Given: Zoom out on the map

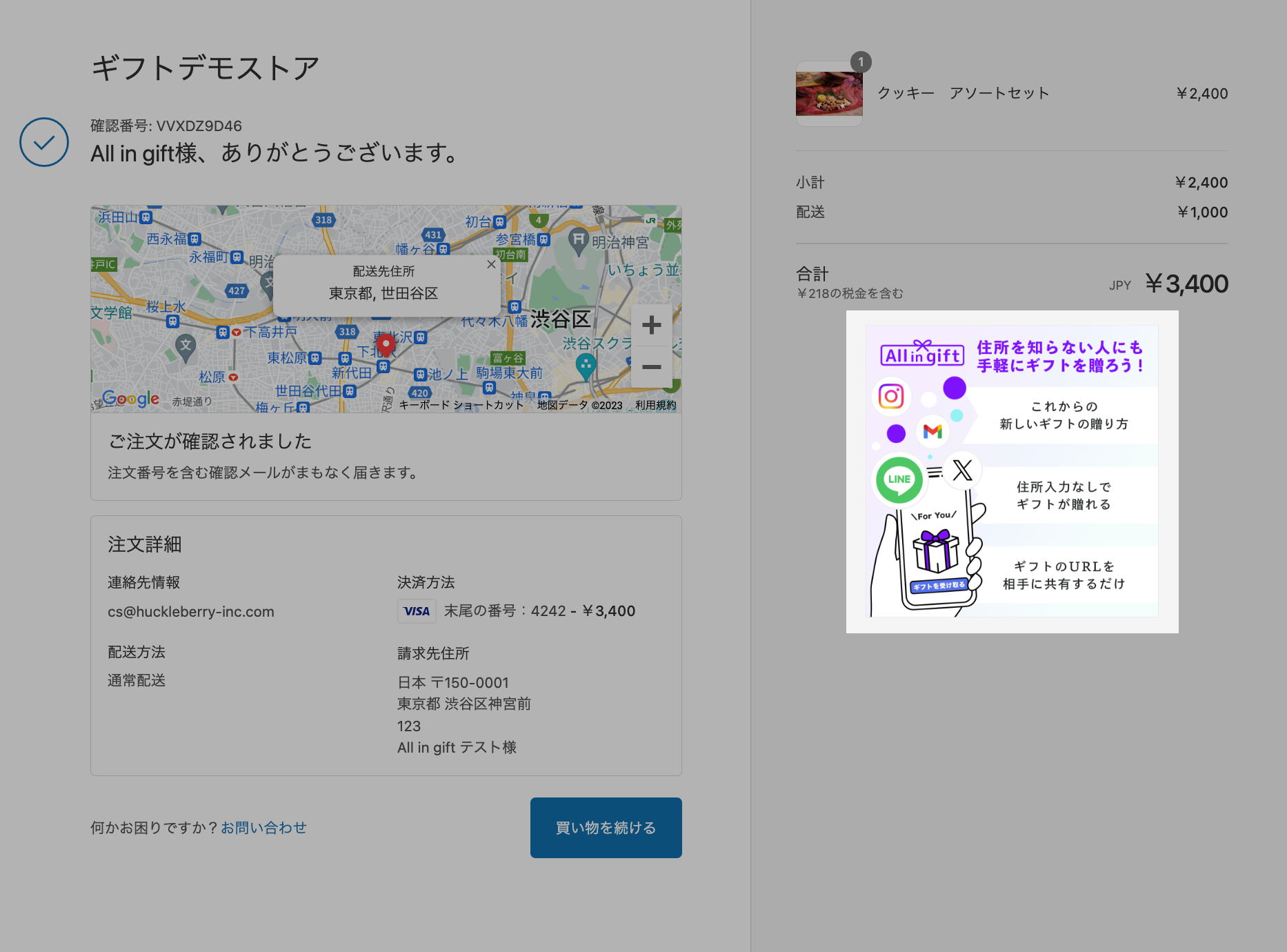Looking at the screenshot, I should coord(651,367).
